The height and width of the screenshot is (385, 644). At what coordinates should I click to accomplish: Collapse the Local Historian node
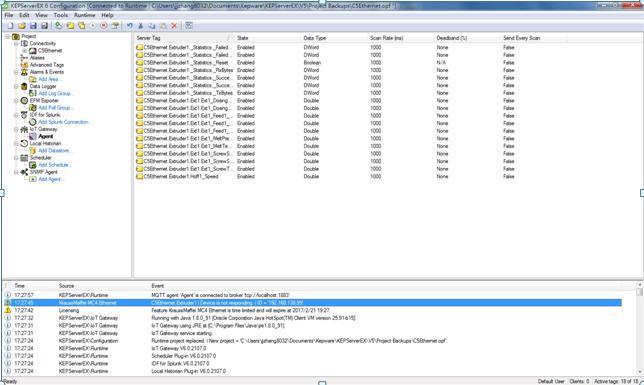click(16, 143)
